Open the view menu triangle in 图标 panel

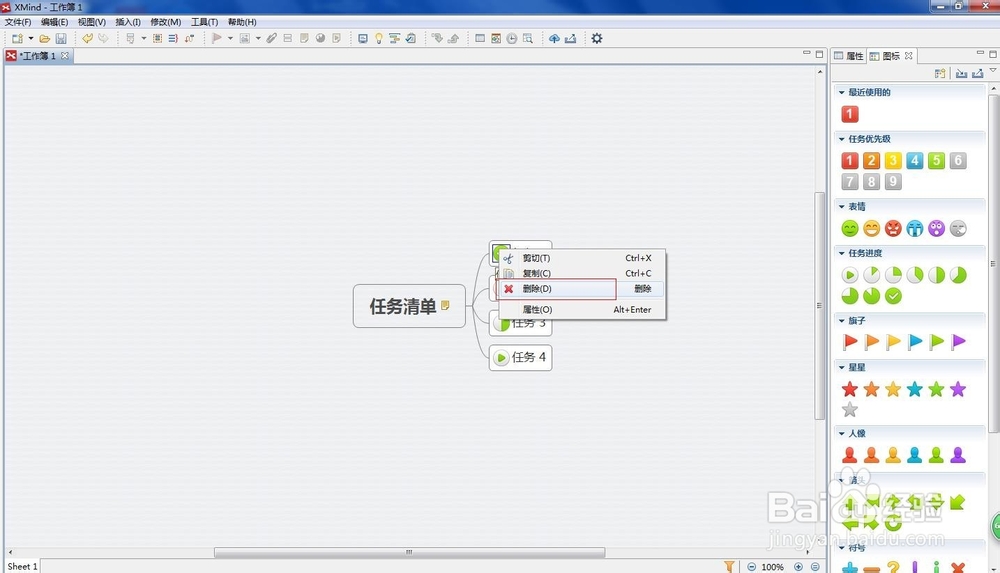click(x=993, y=71)
